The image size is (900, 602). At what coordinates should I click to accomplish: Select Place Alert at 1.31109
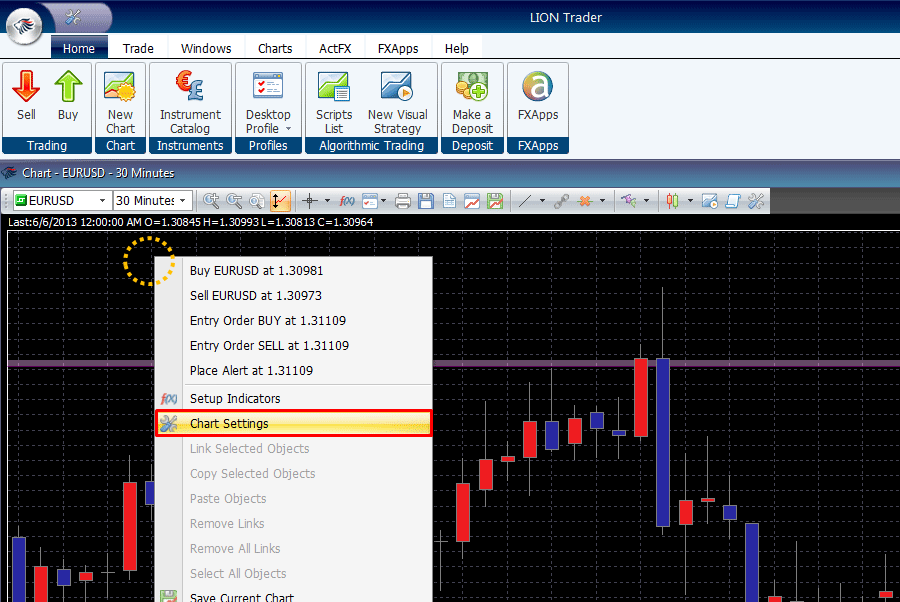tap(294, 370)
